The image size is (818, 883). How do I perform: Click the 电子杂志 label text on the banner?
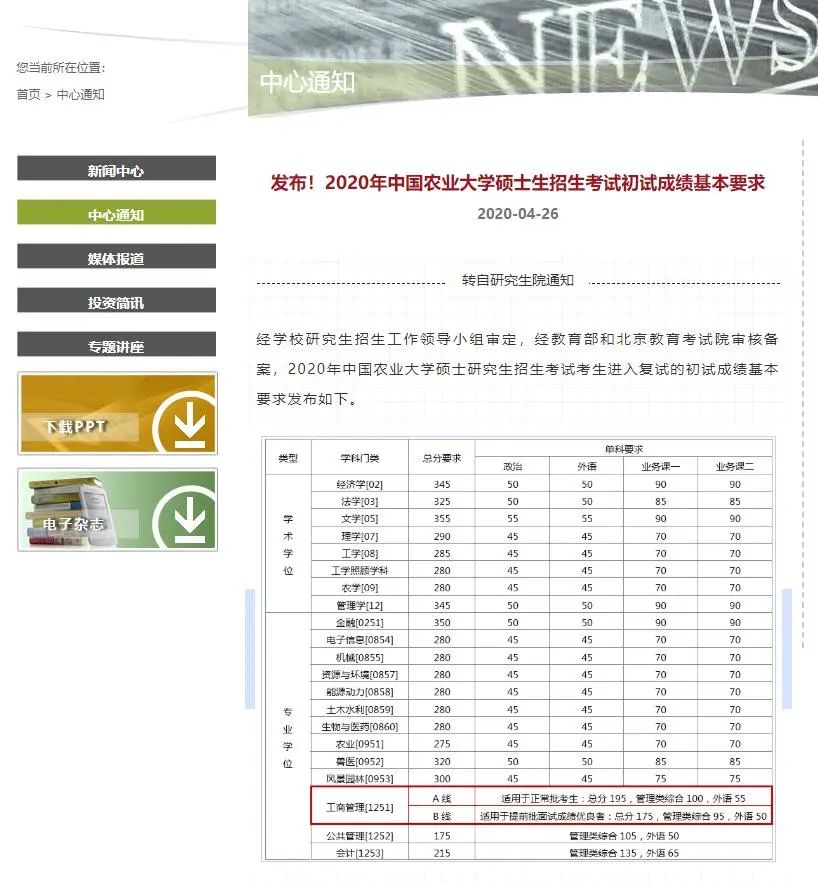tap(69, 524)
